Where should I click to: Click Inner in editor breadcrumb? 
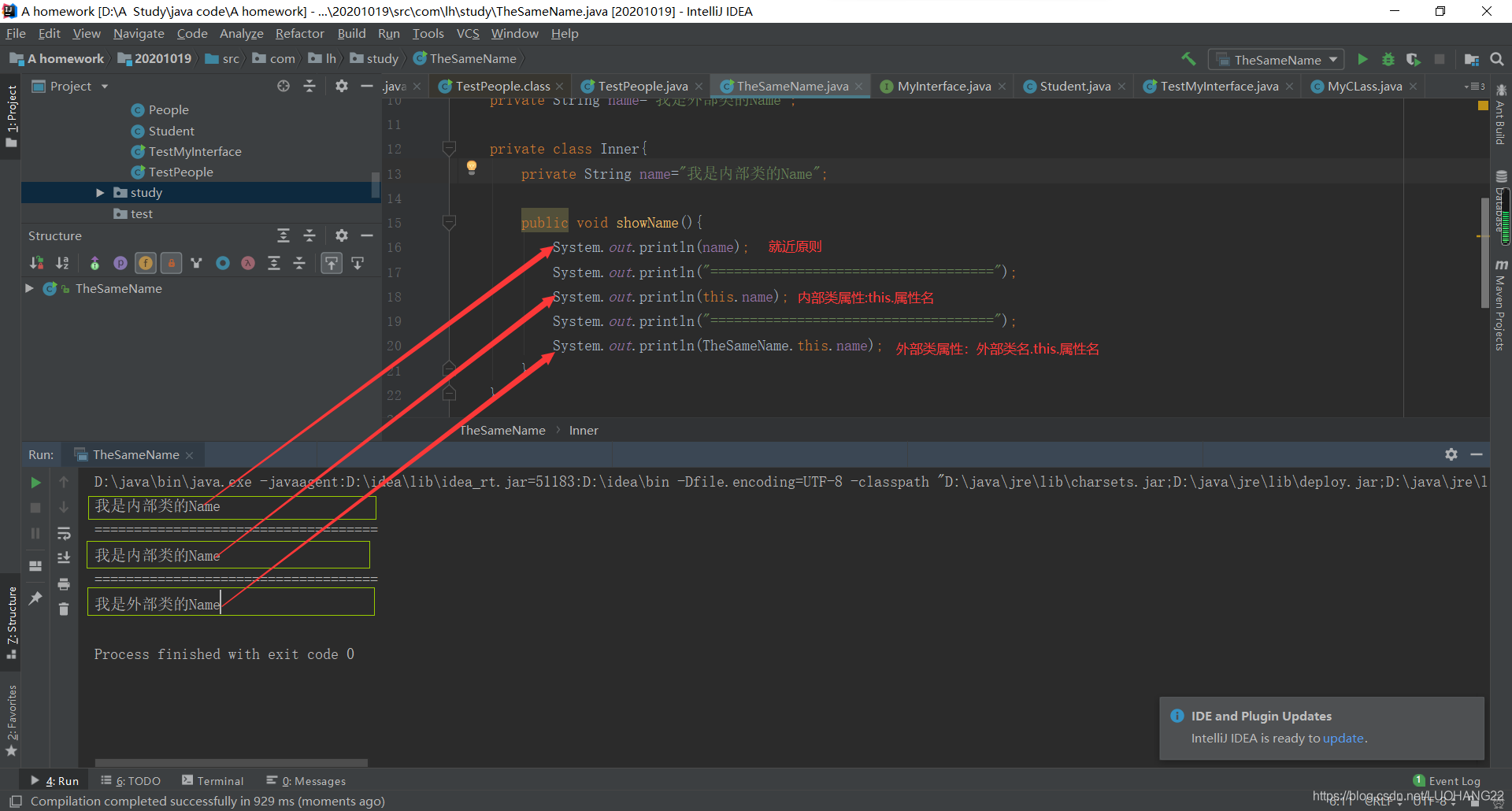pos(584,430)
